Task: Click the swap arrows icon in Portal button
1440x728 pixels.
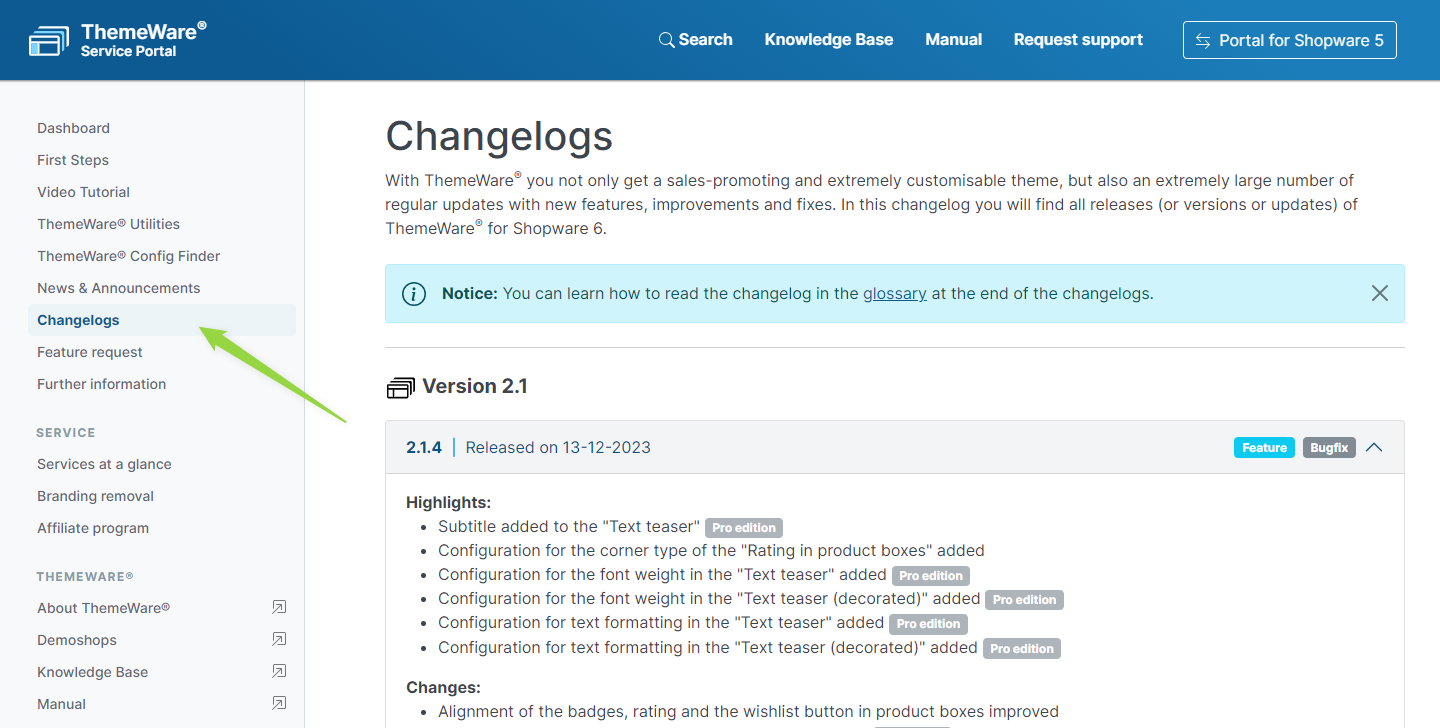Action: [1203, 41]
